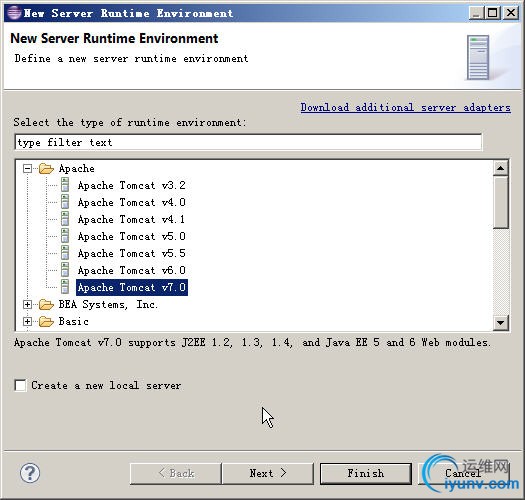Open Download additional server adapters link
This screenshot has width=525, height=500.
point(405,108)
